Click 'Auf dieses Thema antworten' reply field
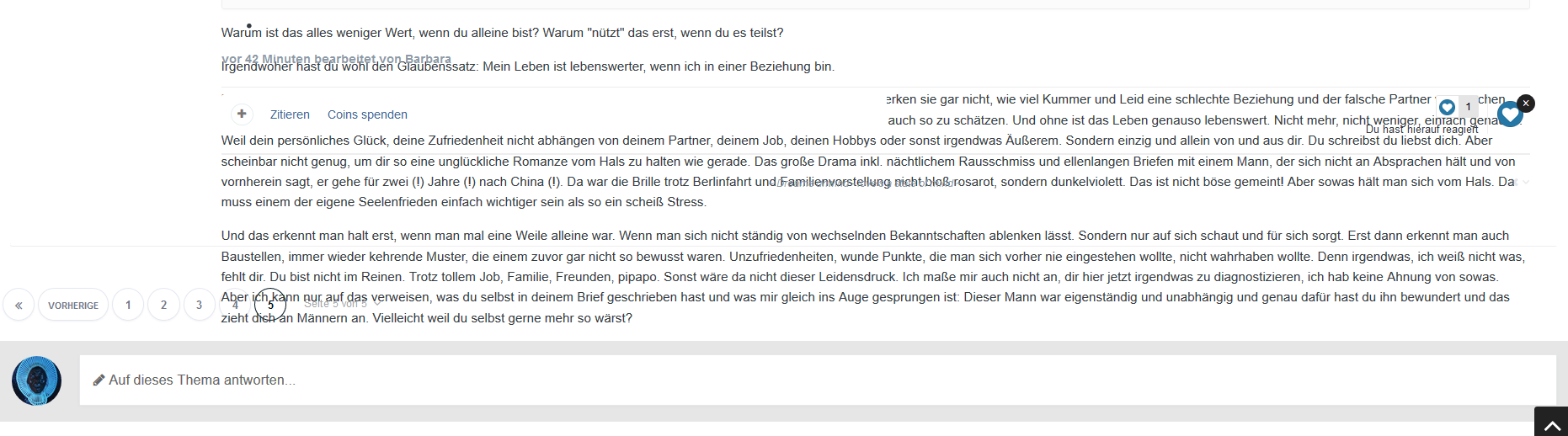Image resolution: width=1568 pixels, height=436 pixels. pos(818,380)
